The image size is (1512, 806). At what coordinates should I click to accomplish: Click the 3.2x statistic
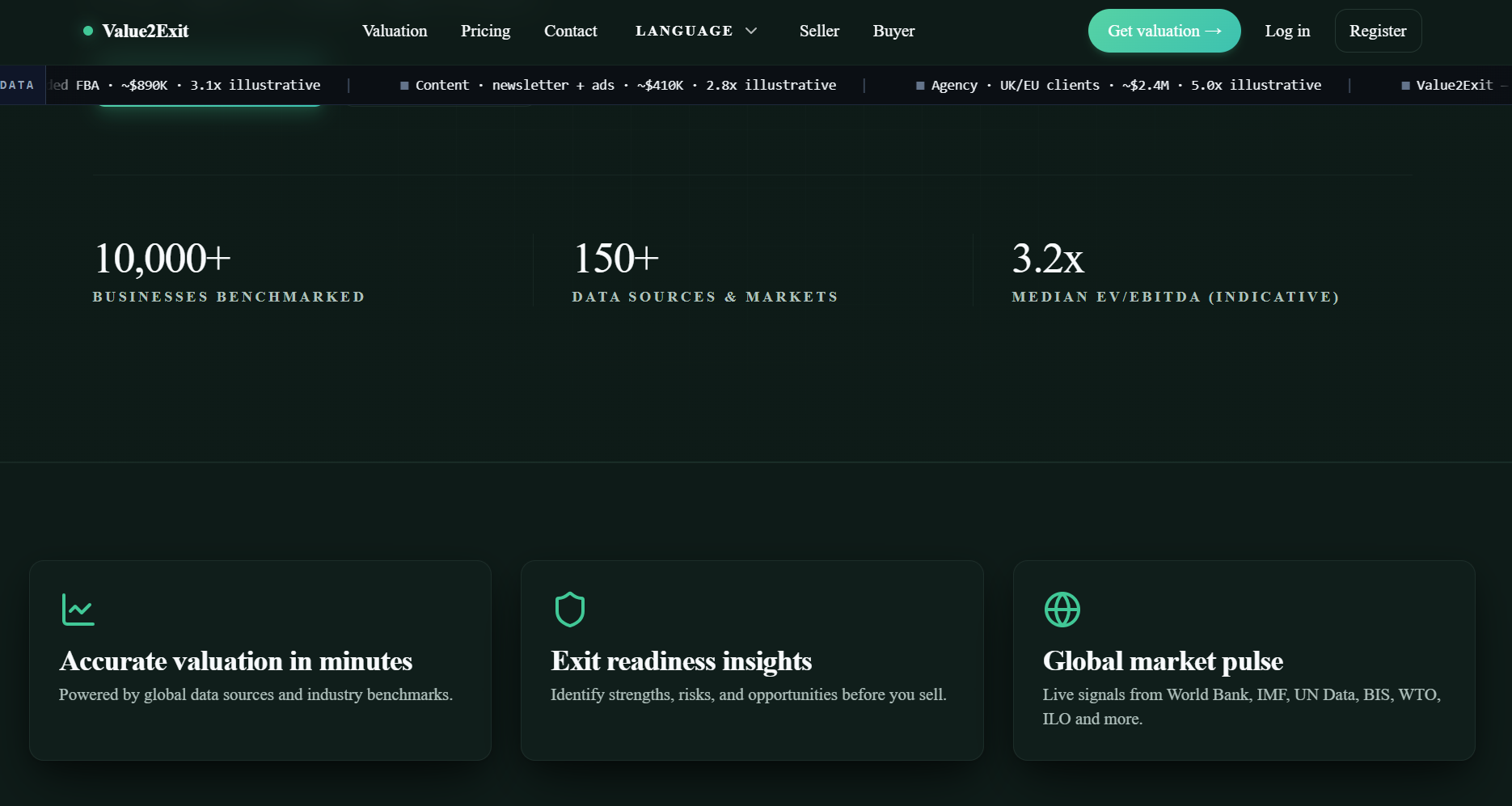(1048, 259)
